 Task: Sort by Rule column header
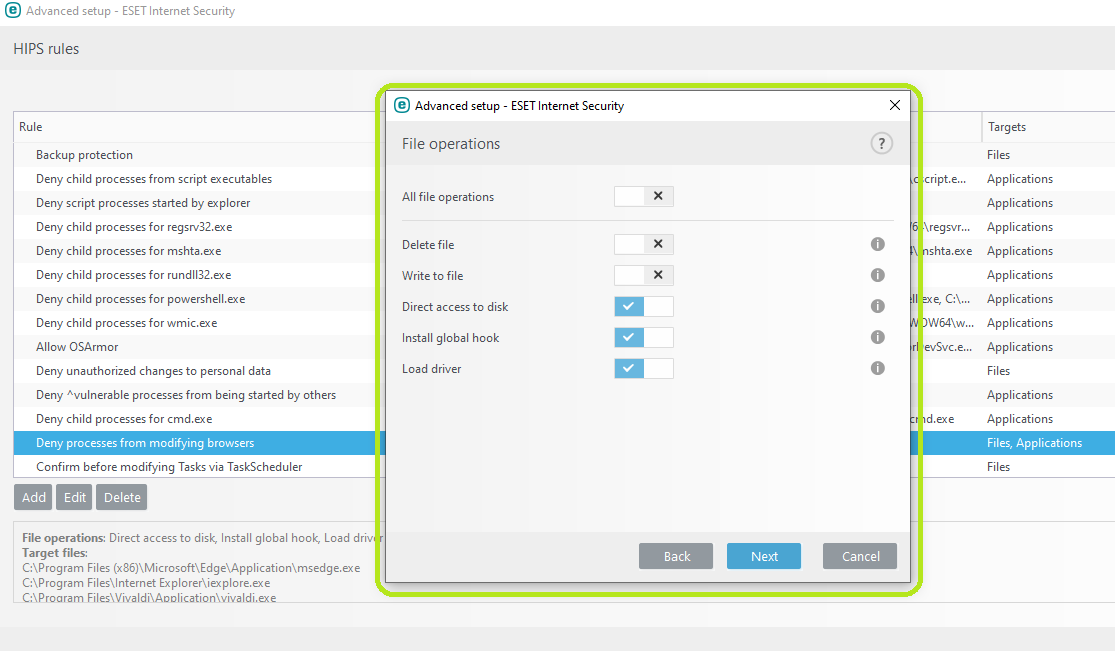pos(31,127)
